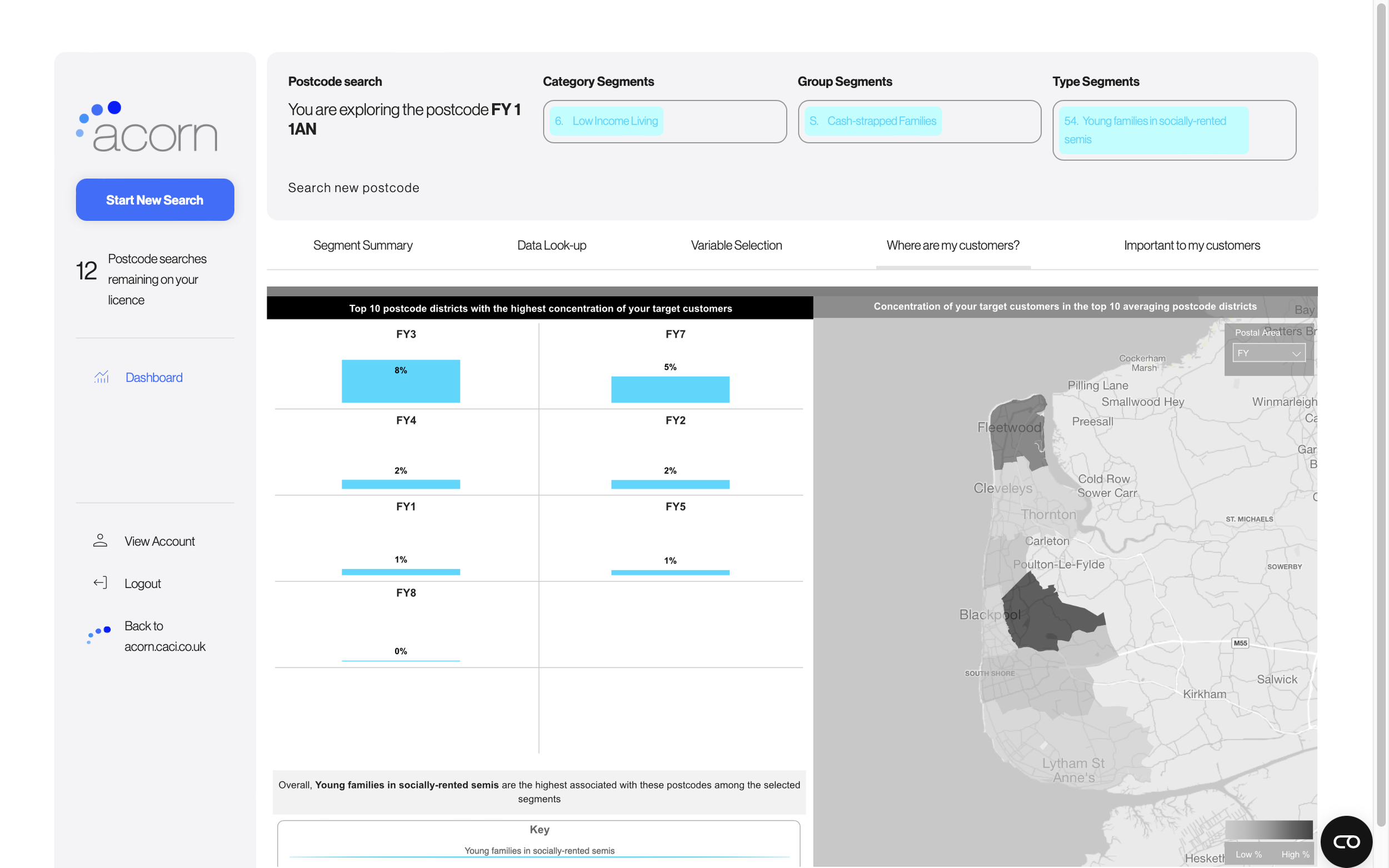Screen dimensions: 1389x868
Task: Select the Cash-strapped Families group segment
Action: (x=872, y=121)
